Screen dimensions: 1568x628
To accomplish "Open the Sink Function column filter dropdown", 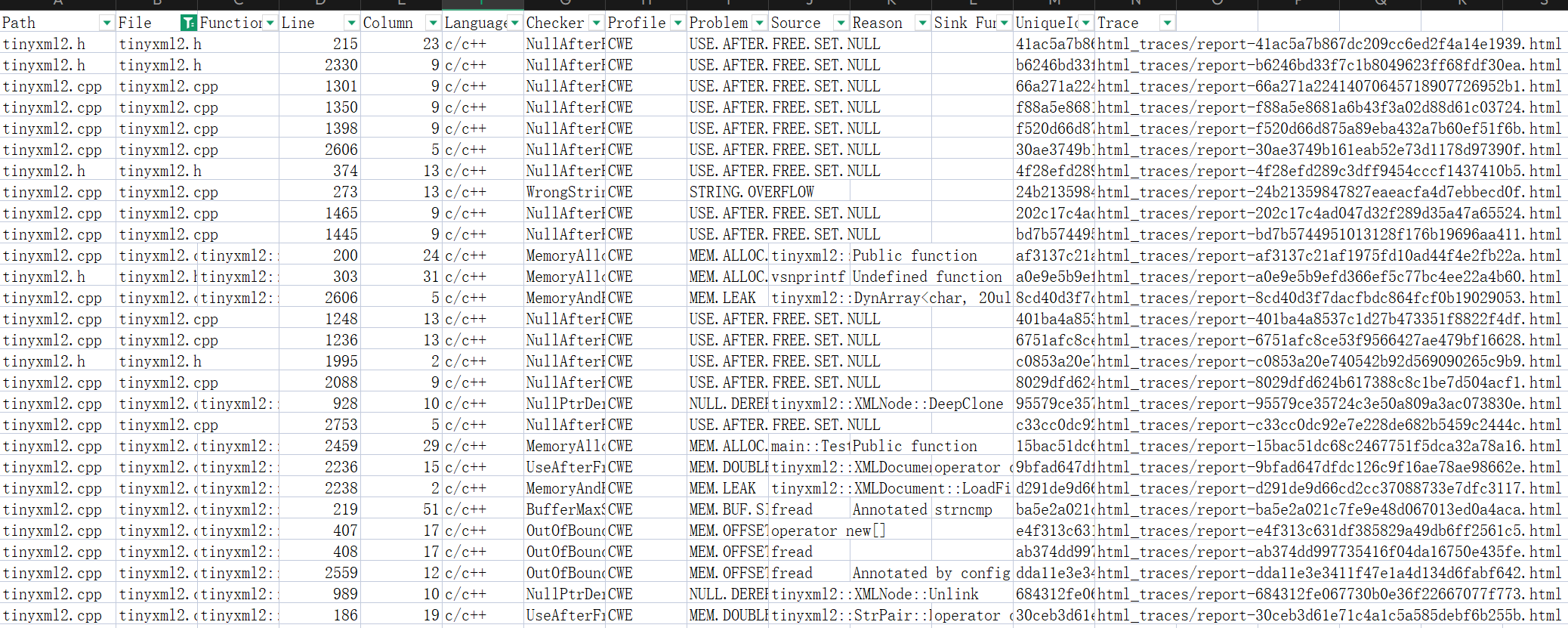I will coord(1004,23).
